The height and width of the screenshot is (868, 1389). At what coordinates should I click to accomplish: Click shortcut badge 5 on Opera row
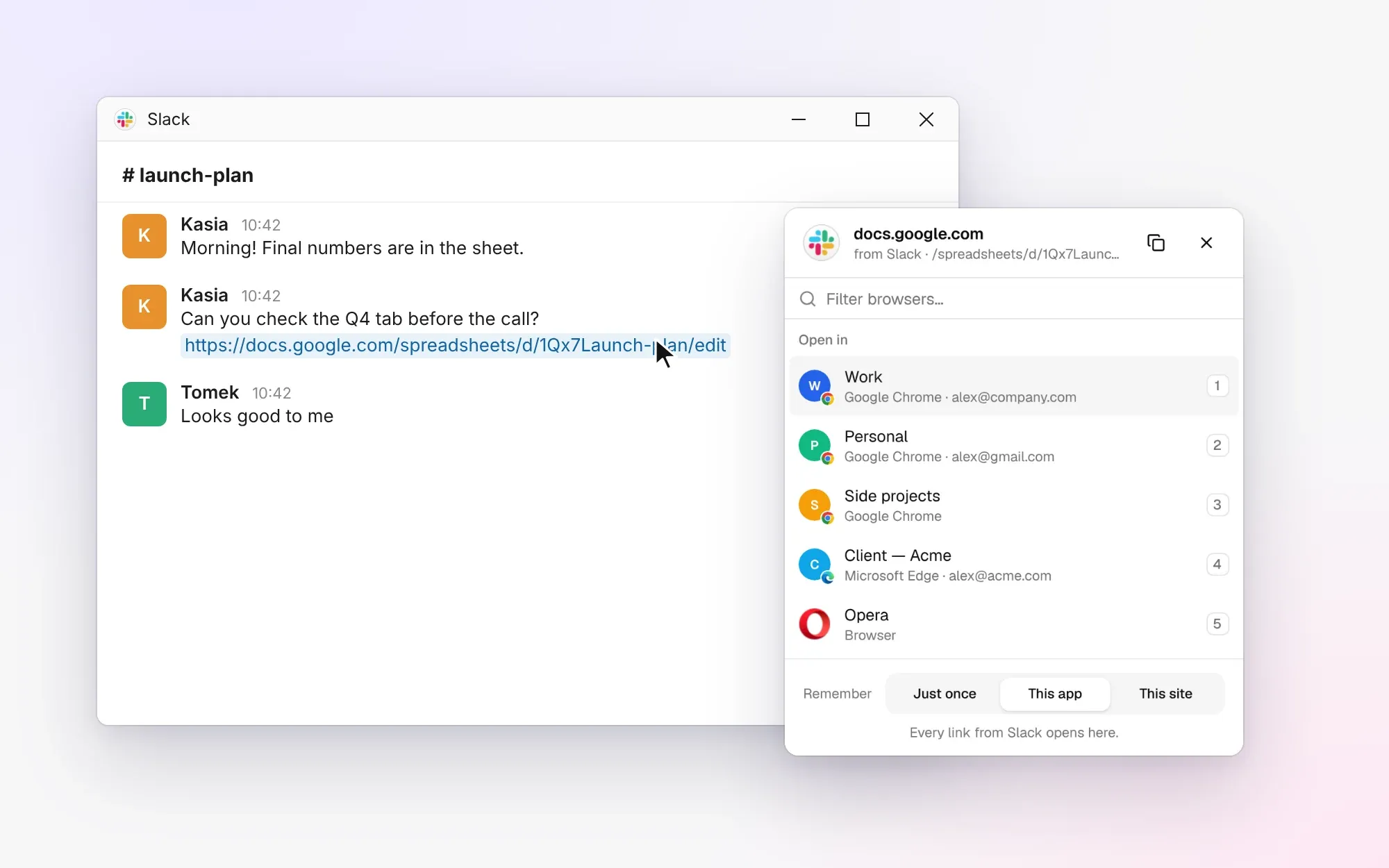1217,624
